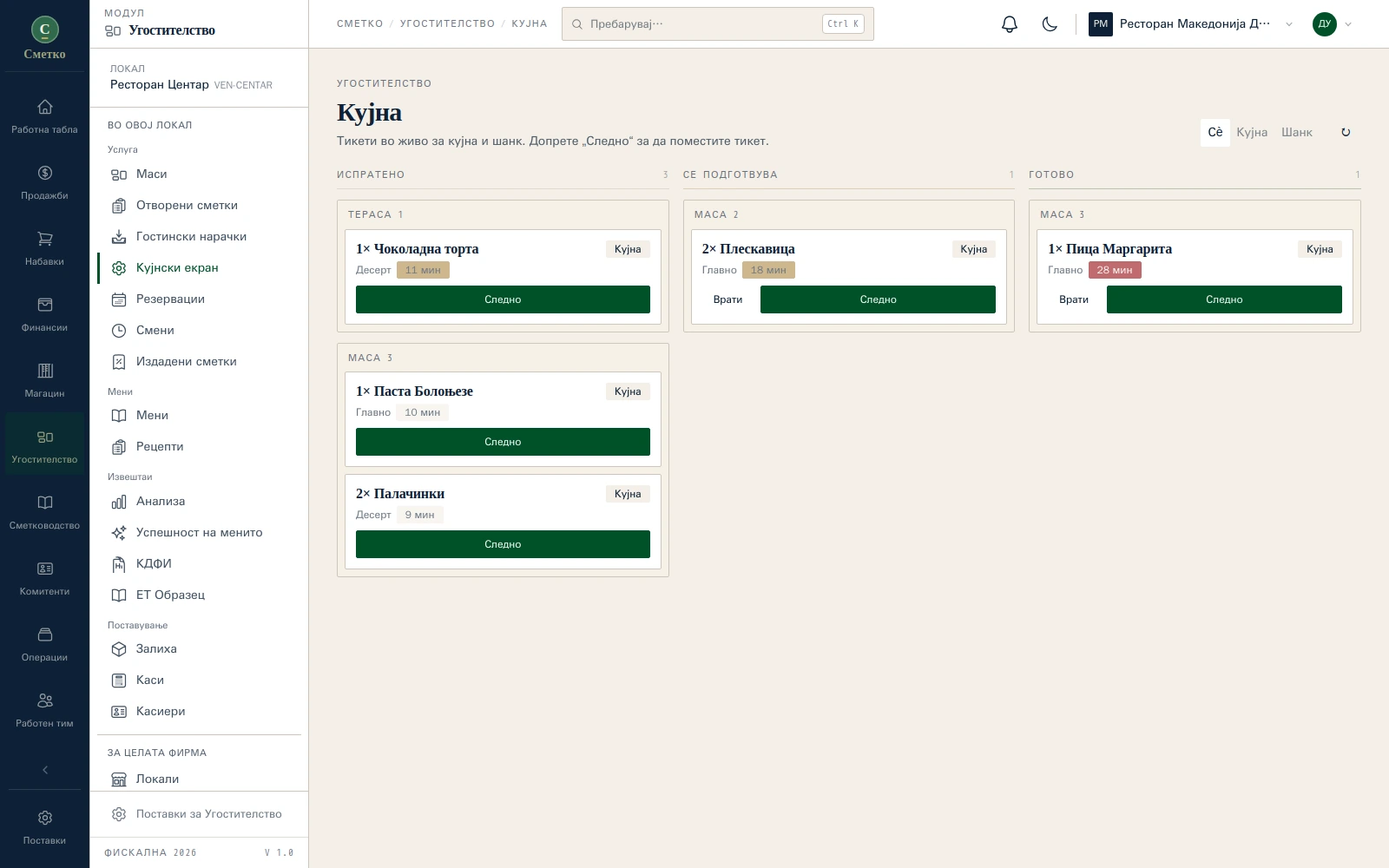Advance Палачинки ticket with Следно
Image resolution: width=1389 pixels, height=868 pixels.
[x=503, y=544]
